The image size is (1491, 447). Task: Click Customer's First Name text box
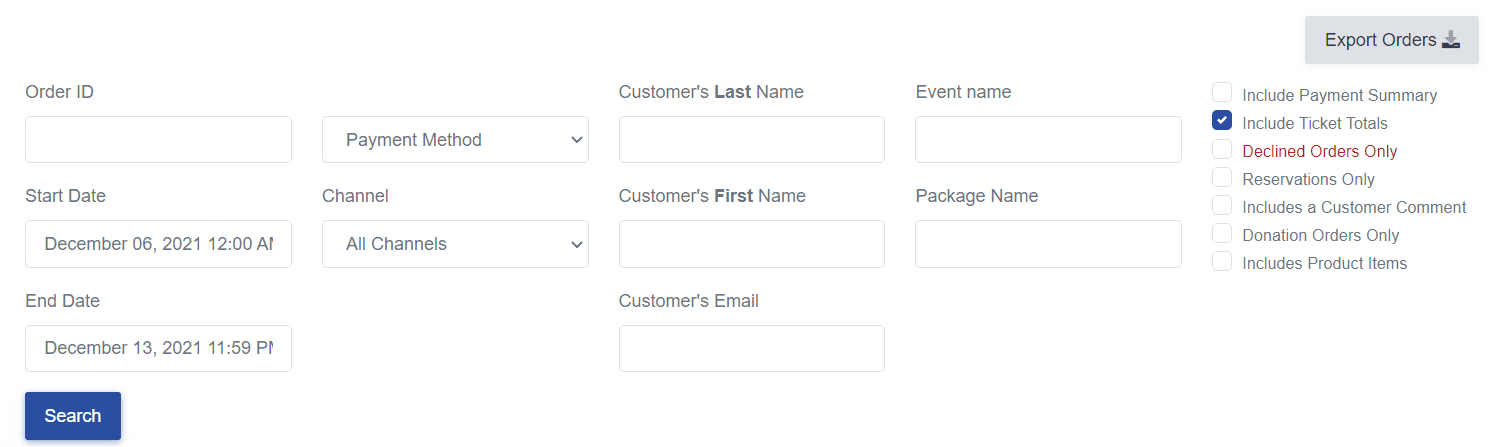[751, 244]
